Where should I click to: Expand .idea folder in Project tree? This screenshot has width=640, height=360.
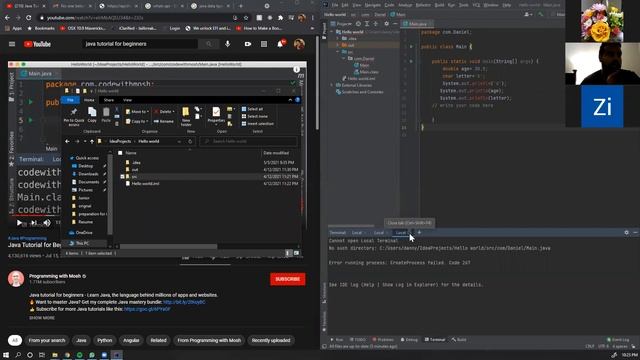click(338, 38)
